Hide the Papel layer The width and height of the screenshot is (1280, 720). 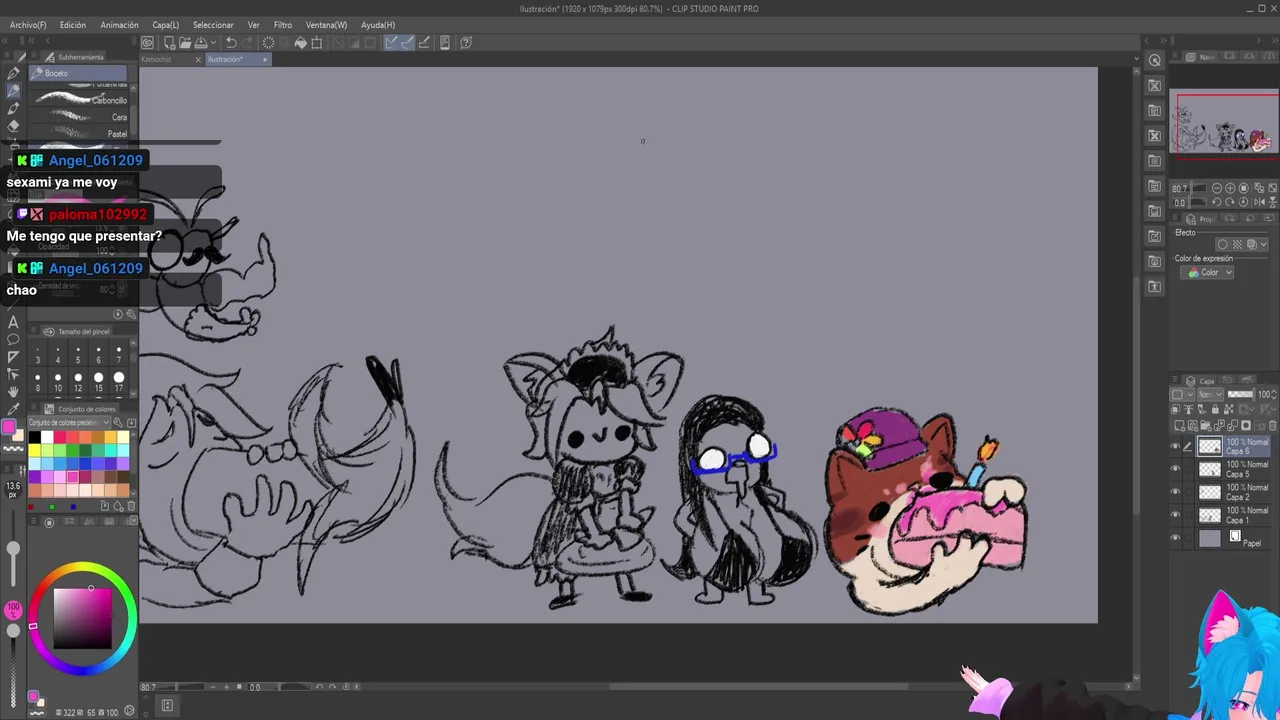(1175, 538)
